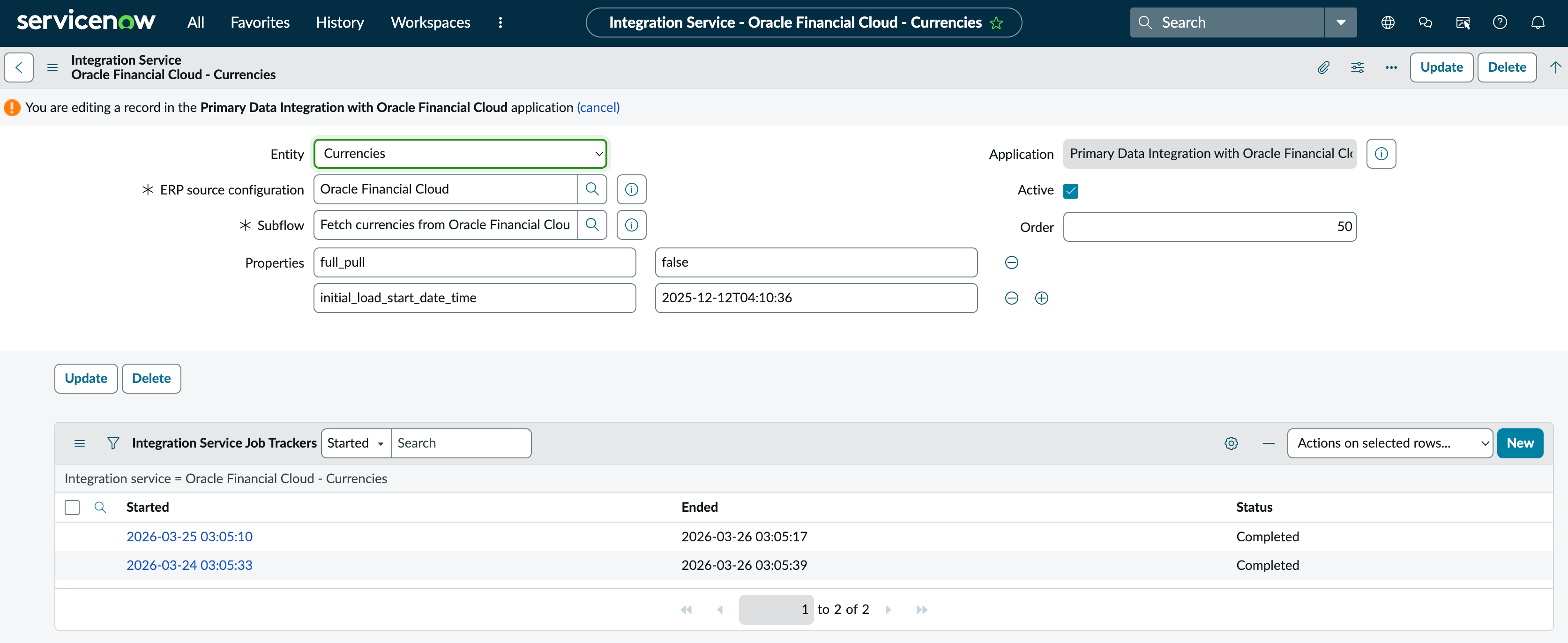
Task: Open the more navigation options kebab
Action: (x=500, y=22)
